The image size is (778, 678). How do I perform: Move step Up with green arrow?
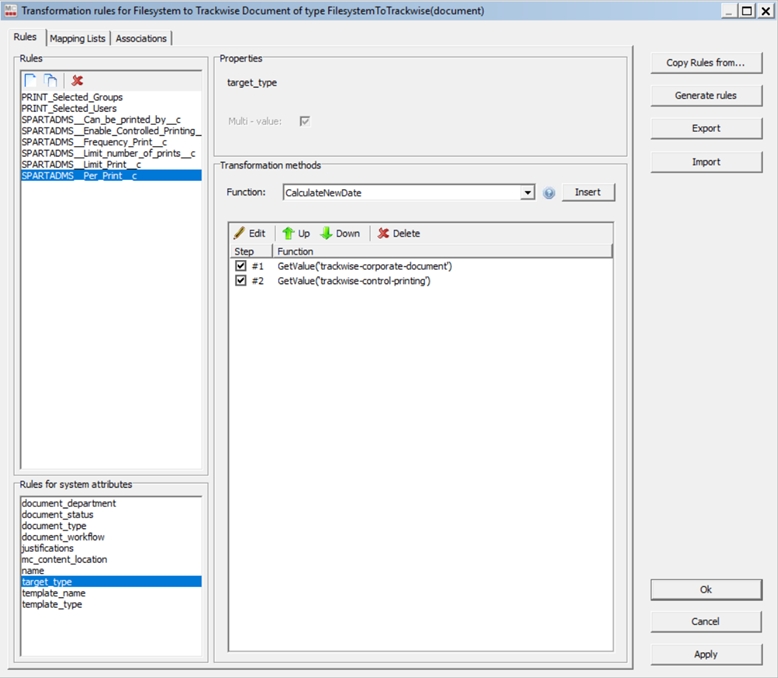(x=296, y=233)
